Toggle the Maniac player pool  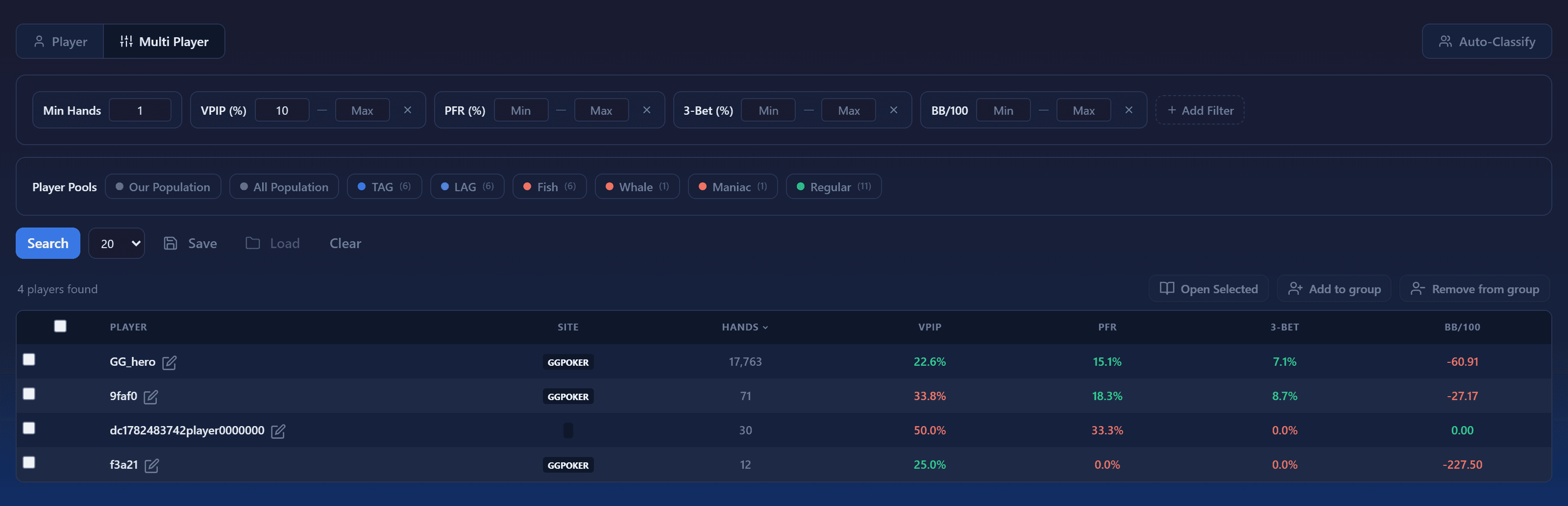pyautogui.click(x=733, y=187)
